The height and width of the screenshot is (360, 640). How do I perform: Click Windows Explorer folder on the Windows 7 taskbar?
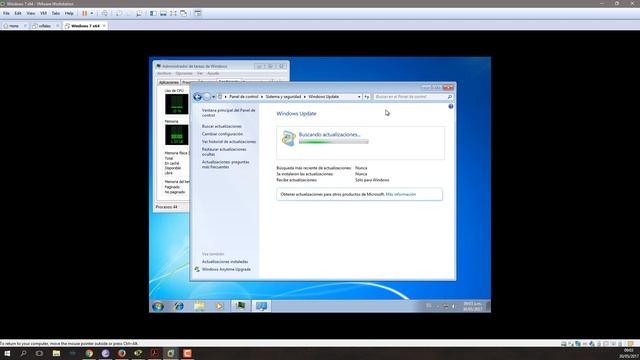coord(200,306)
